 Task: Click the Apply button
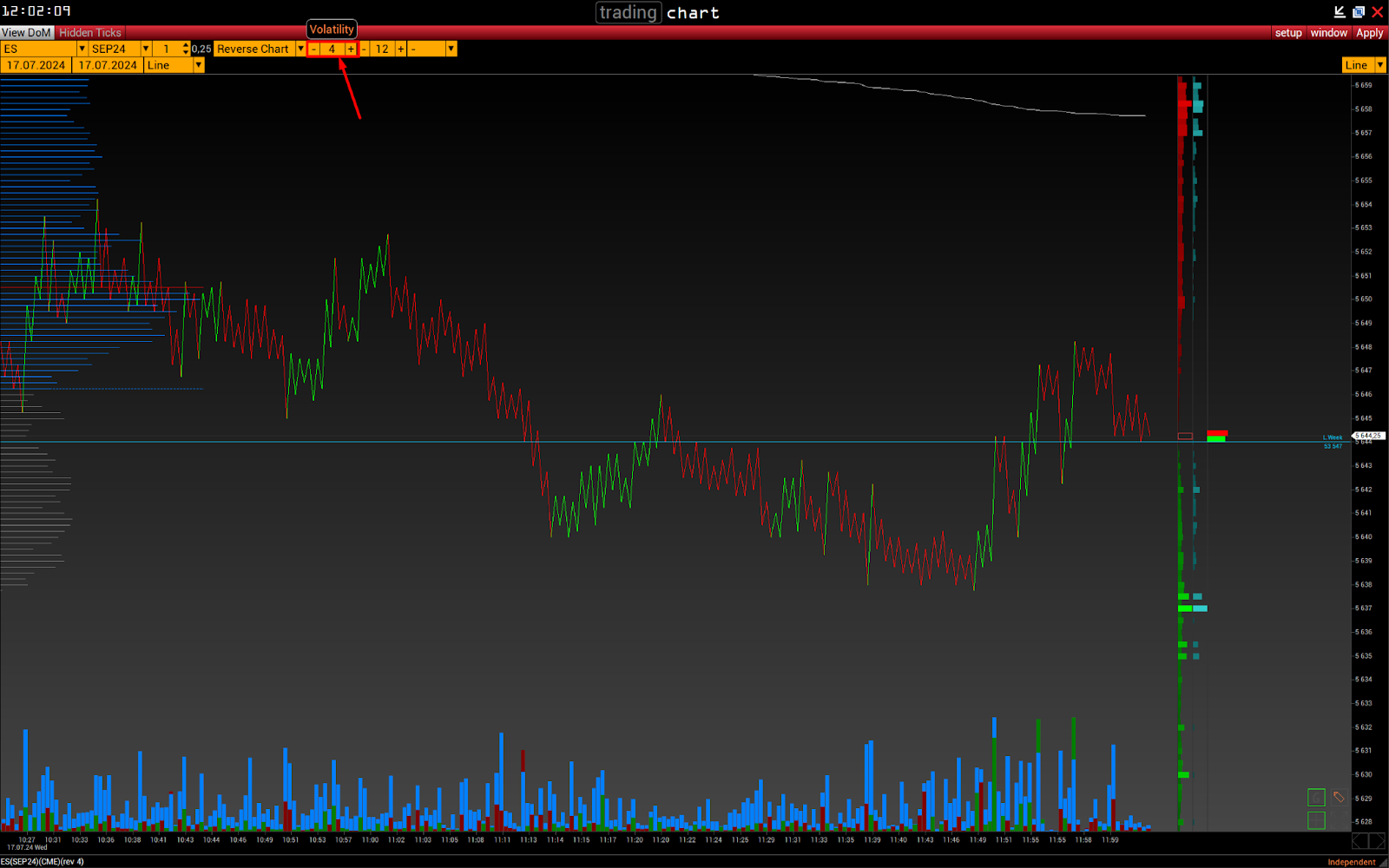click(1369, 33)
